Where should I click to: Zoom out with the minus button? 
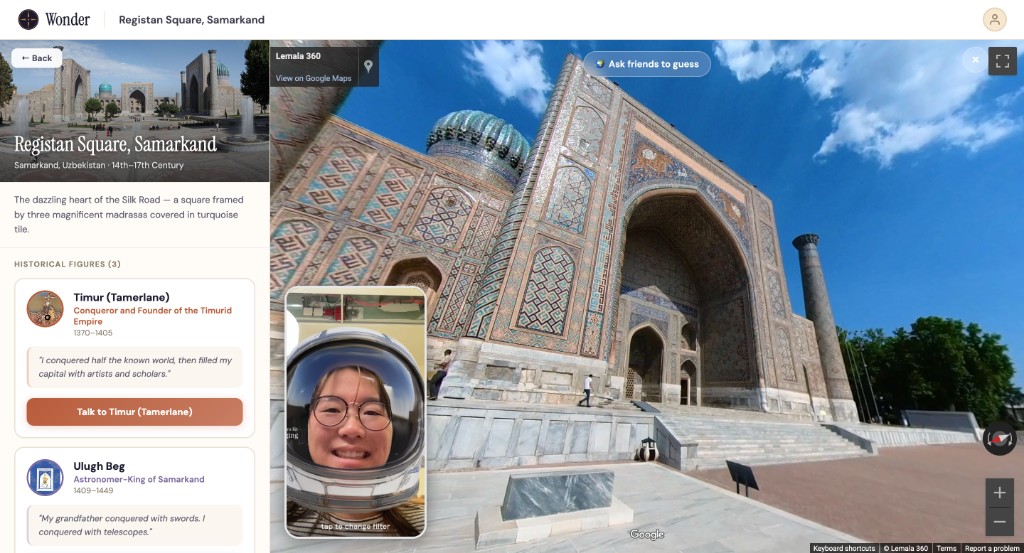click(x=999, y=521)
